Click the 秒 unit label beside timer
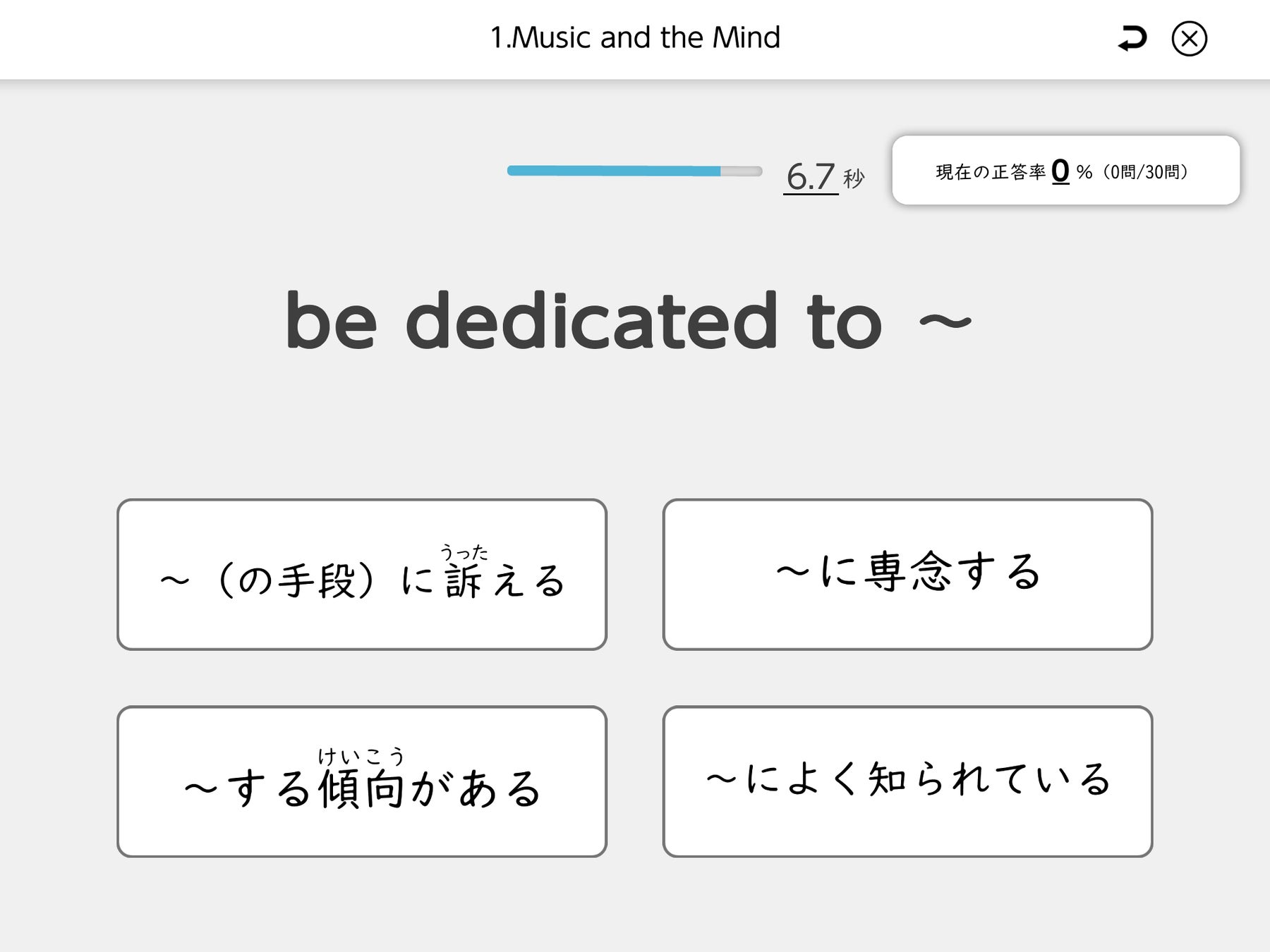Viewport: 1270px width, 952px height. pos(854,178)
